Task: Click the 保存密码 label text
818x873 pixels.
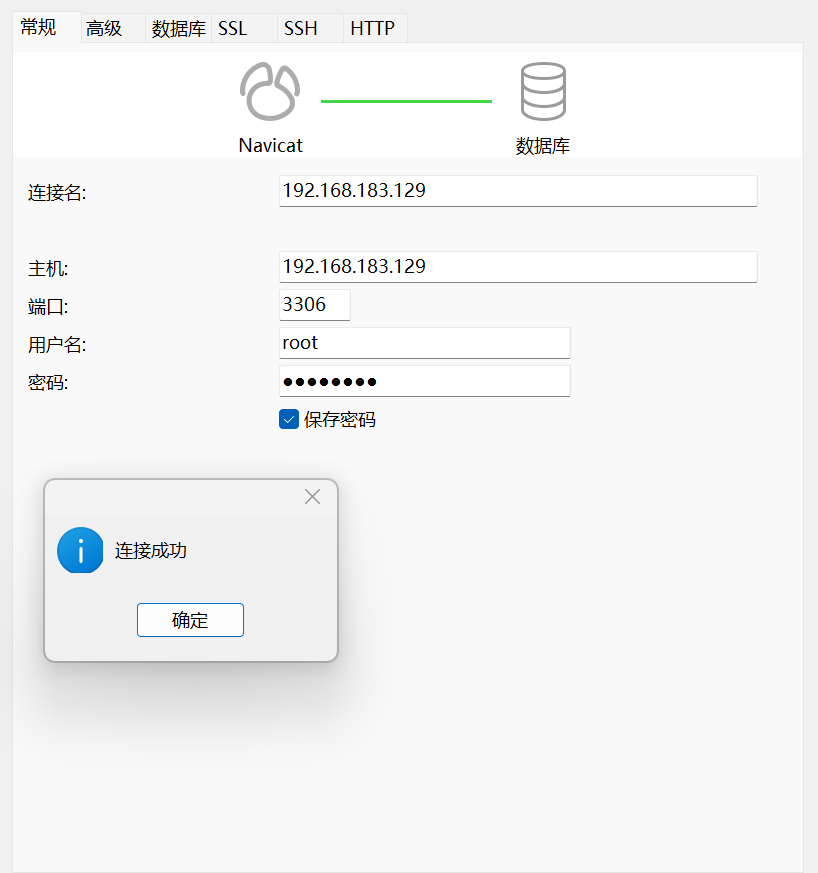Action: (x=340, y=419)
